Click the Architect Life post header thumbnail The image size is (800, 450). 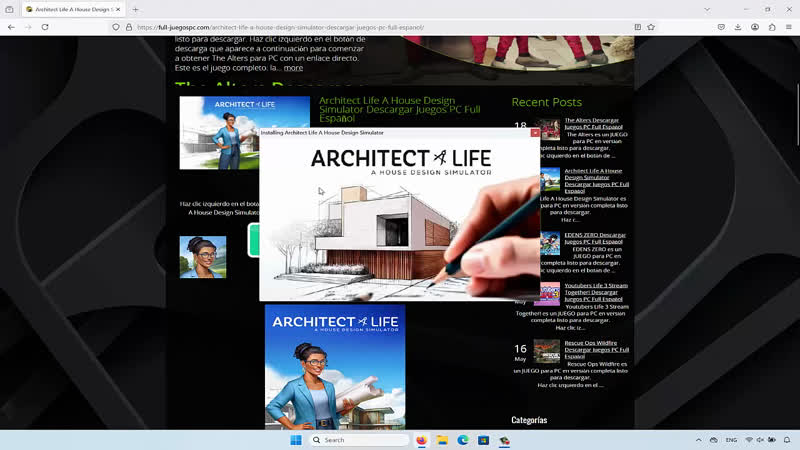tap(244, 133)
